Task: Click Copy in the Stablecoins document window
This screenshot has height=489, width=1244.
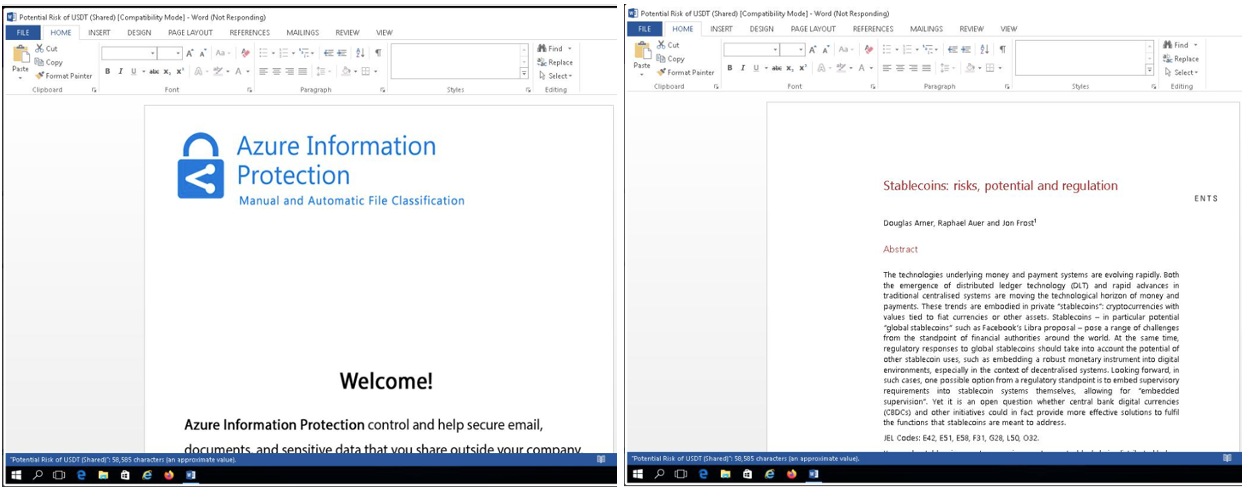Action: (672, 59)
